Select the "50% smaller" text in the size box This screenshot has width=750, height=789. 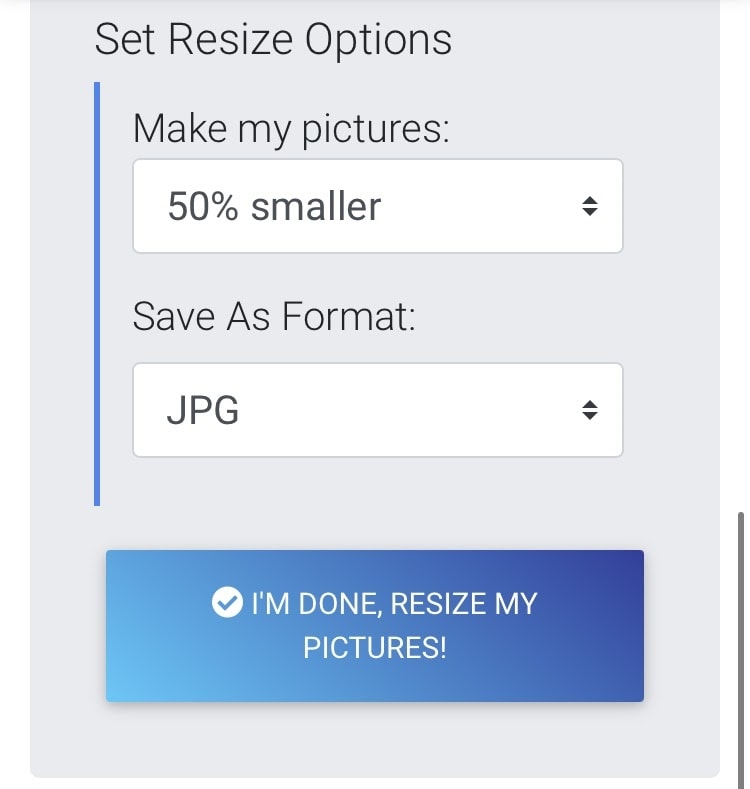pos(274,206)
